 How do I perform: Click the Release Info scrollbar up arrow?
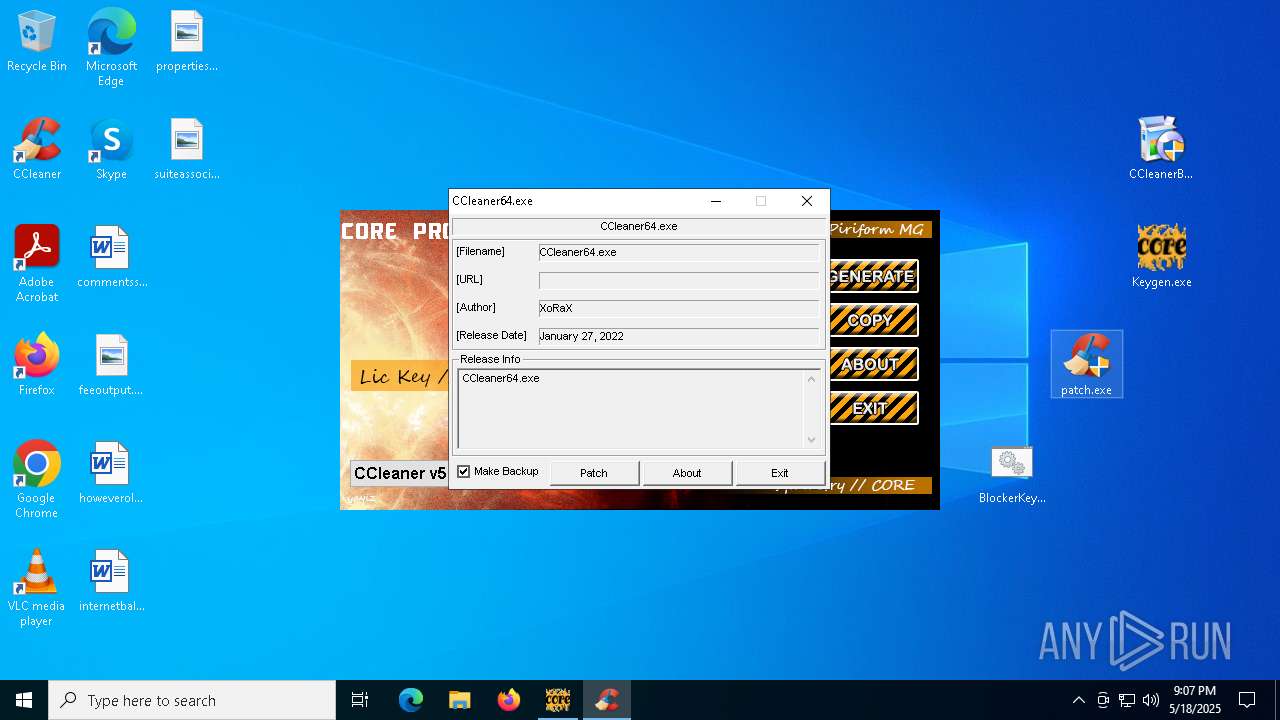click(811, 379)
